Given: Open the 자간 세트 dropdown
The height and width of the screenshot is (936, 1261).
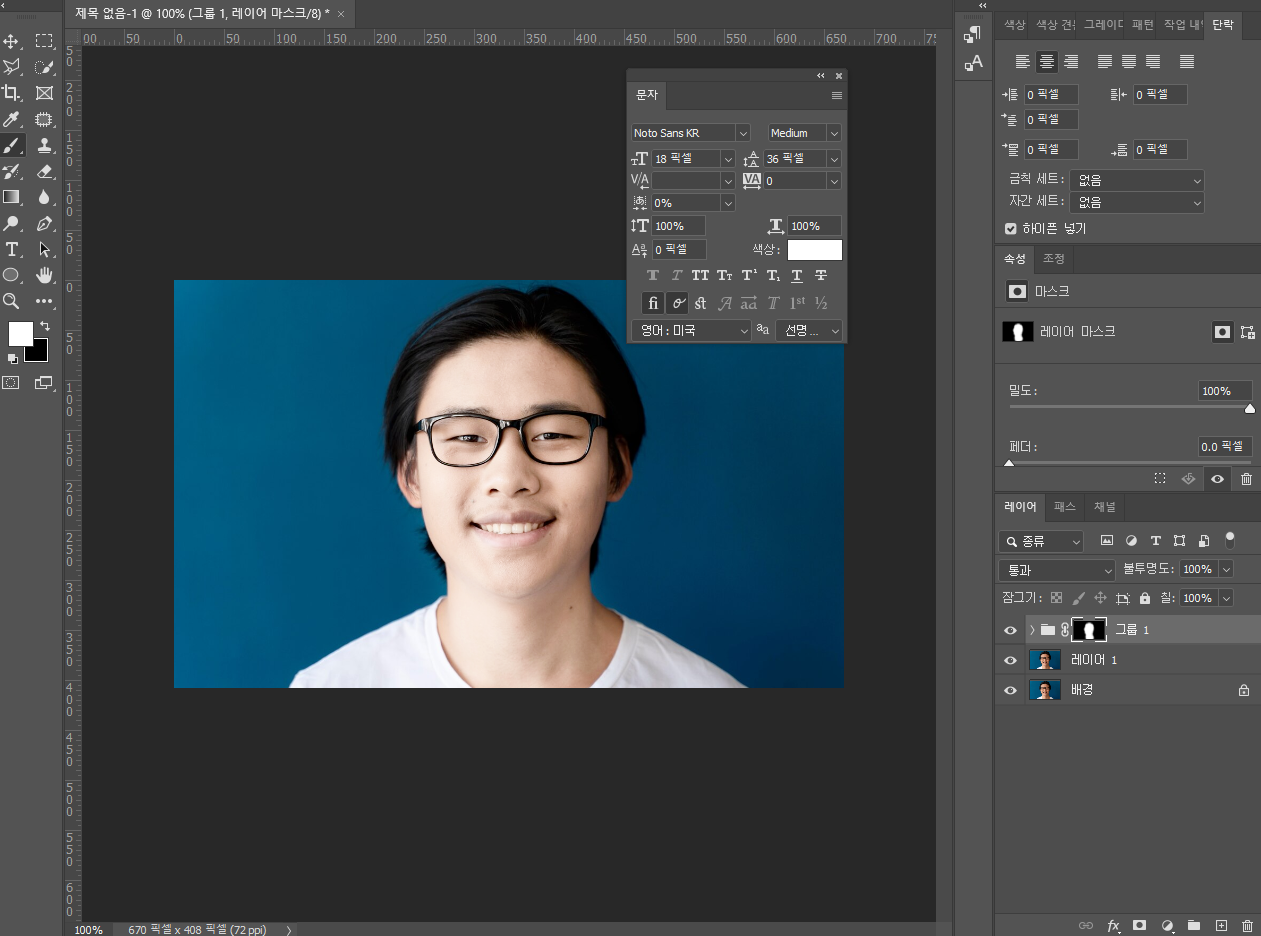Looking at the screenshot, I should coord(1136,202).
